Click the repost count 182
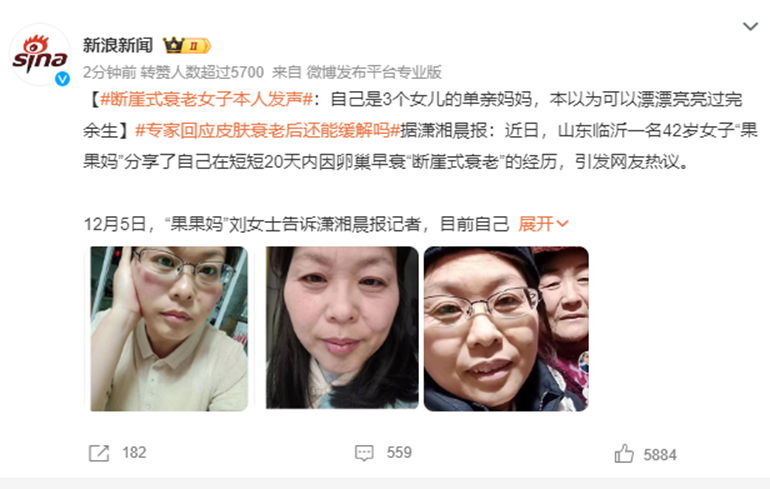The image size is (770, 489). (134, 453)
